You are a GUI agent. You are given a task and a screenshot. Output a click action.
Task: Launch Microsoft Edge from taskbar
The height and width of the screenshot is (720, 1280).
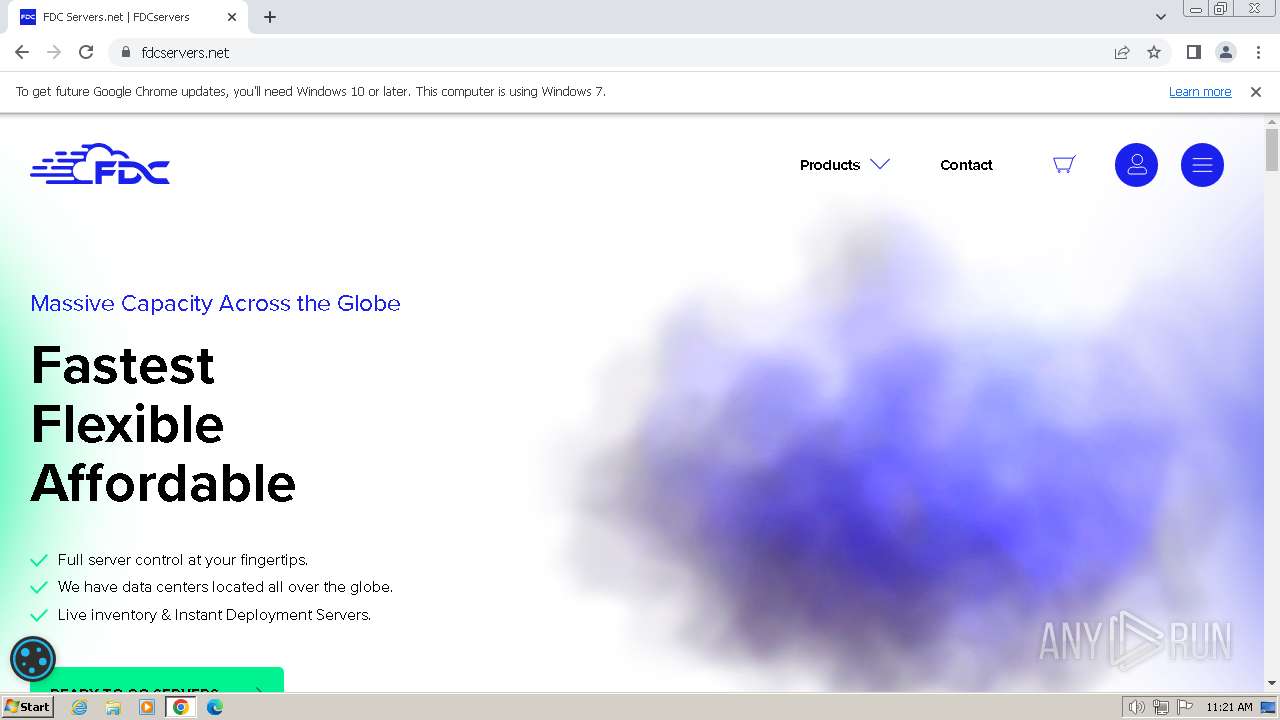coord(215,707)
